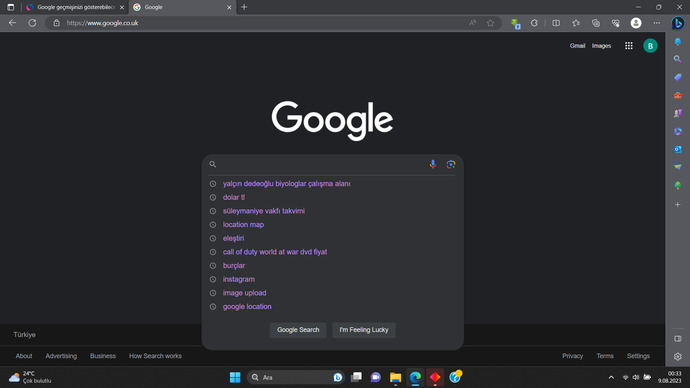This screenshot has width=690, height=388.
Task: Open the About footer link
Action: tap(24, 356)
